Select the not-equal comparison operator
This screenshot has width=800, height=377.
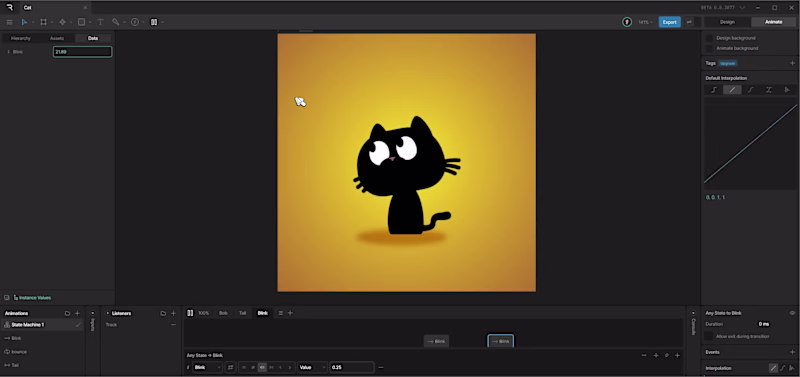(253, 367)
